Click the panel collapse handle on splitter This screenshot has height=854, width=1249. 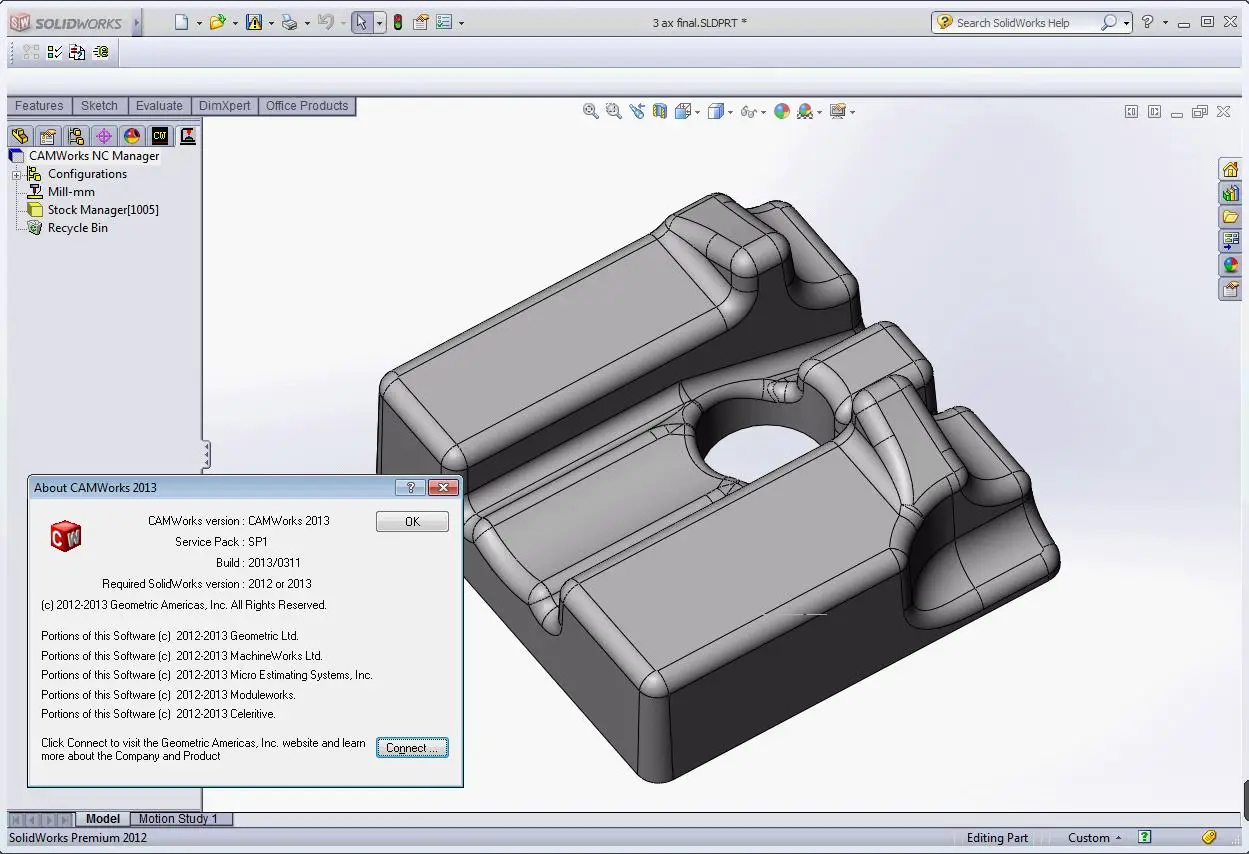click(x=206, y=456)
